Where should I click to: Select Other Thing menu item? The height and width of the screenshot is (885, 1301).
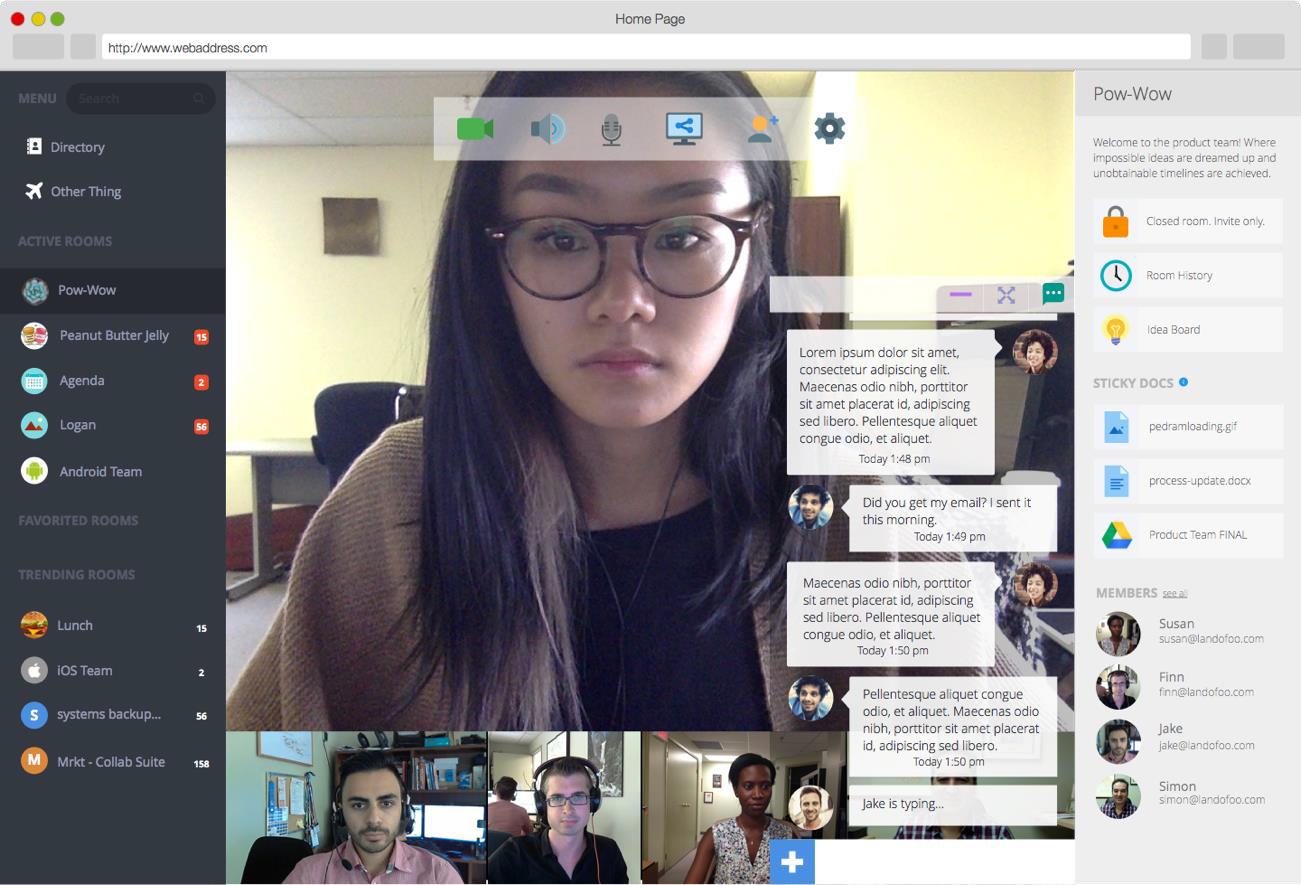click(x=85, y=192)
